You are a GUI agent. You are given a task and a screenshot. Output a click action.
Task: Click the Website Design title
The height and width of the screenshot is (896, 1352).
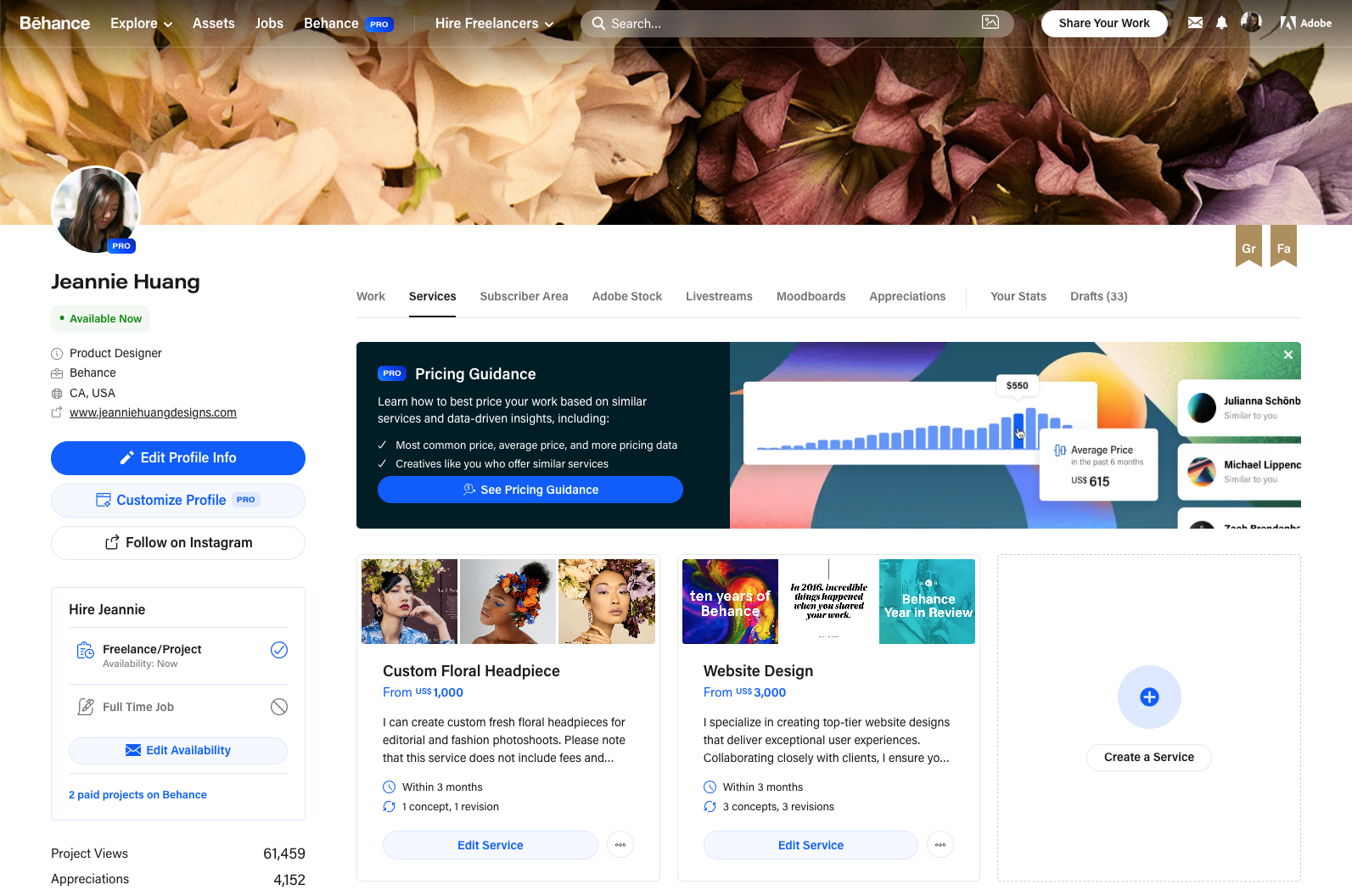758,671
